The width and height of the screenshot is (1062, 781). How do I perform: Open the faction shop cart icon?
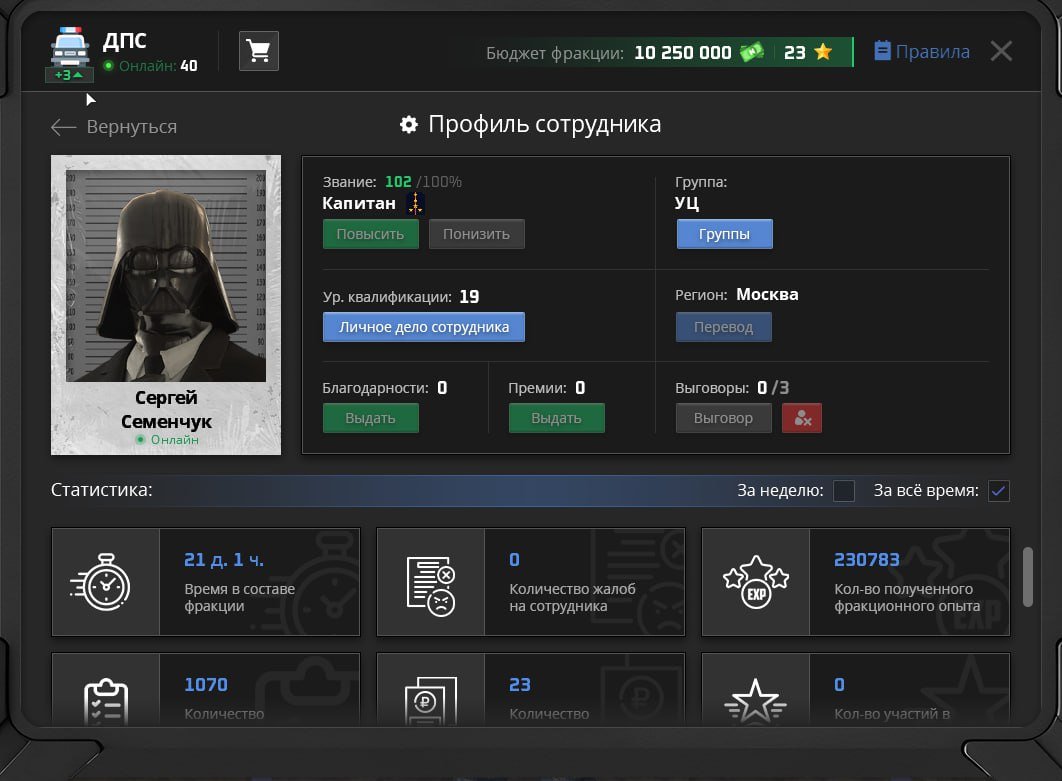[259, 51]
